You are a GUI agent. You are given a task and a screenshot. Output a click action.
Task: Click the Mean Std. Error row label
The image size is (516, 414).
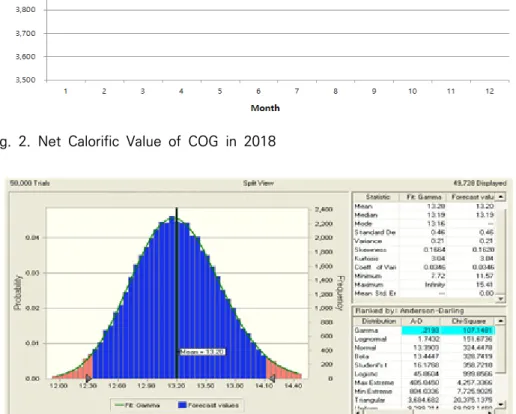point(375,293)
